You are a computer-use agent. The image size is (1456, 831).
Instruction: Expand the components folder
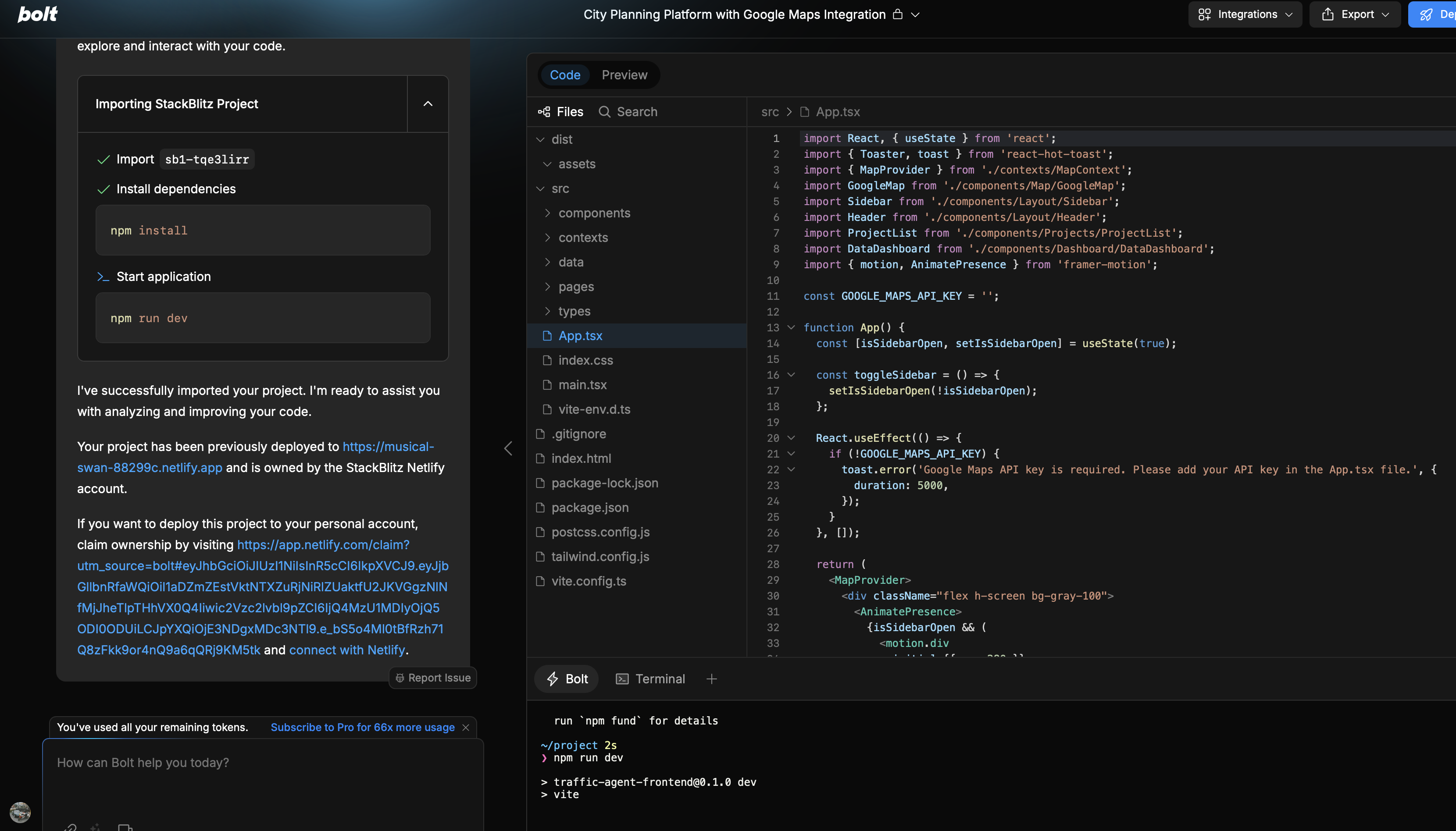[594, 213]
